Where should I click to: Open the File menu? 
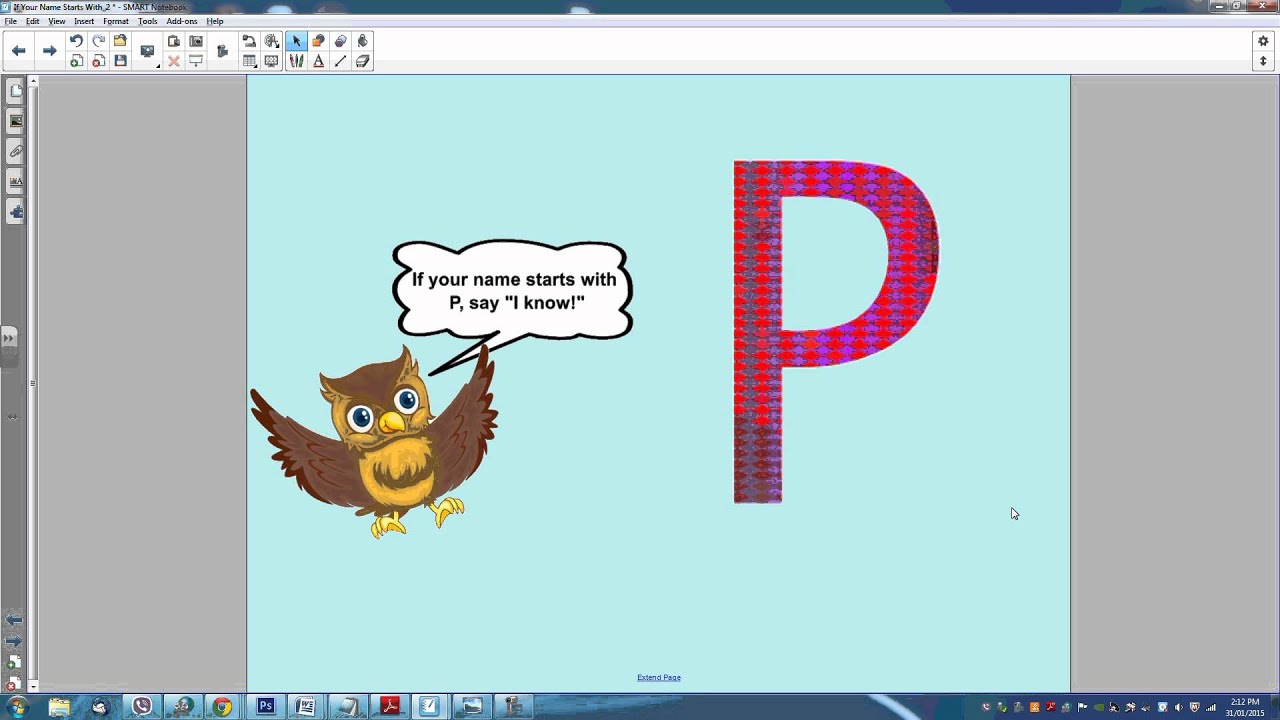[x=10, y=21]
